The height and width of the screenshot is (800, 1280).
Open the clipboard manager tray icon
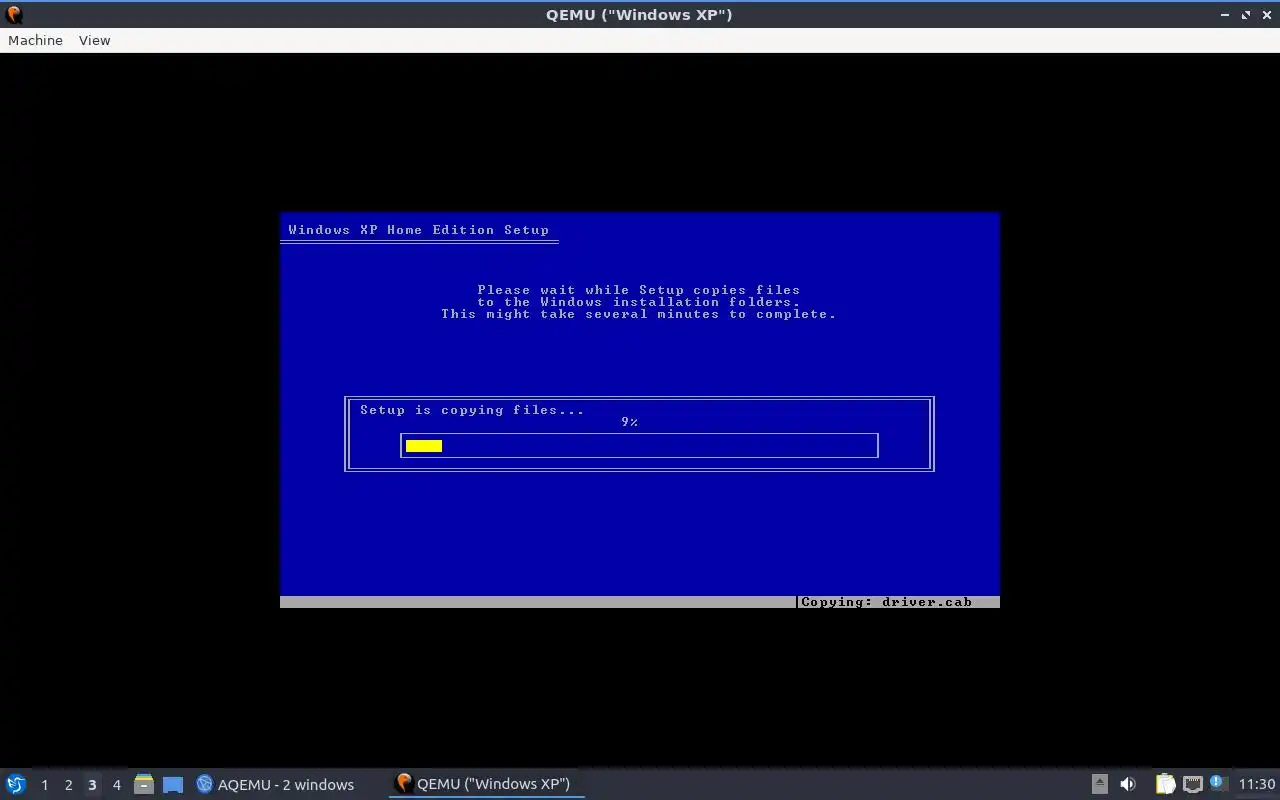point(1165,784)
